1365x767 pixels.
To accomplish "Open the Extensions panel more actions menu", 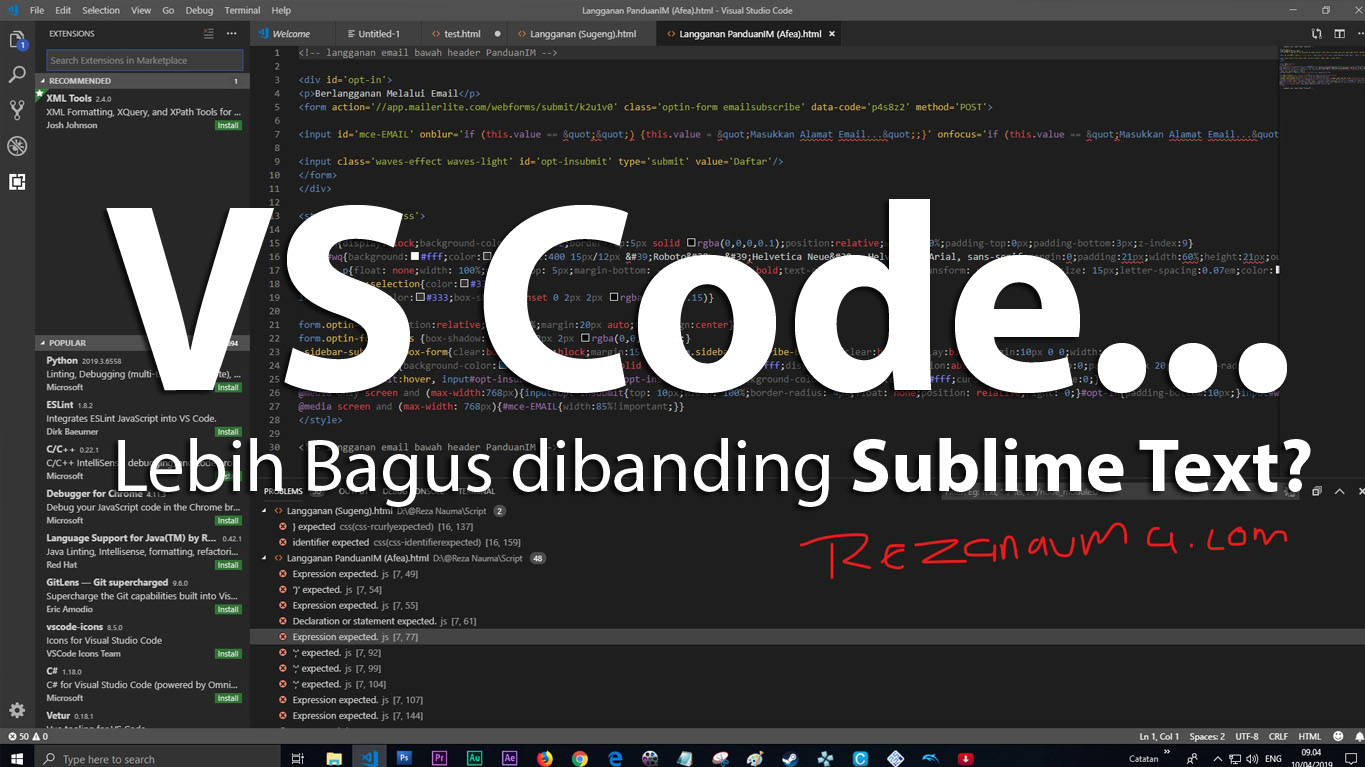I will (232, 33).
